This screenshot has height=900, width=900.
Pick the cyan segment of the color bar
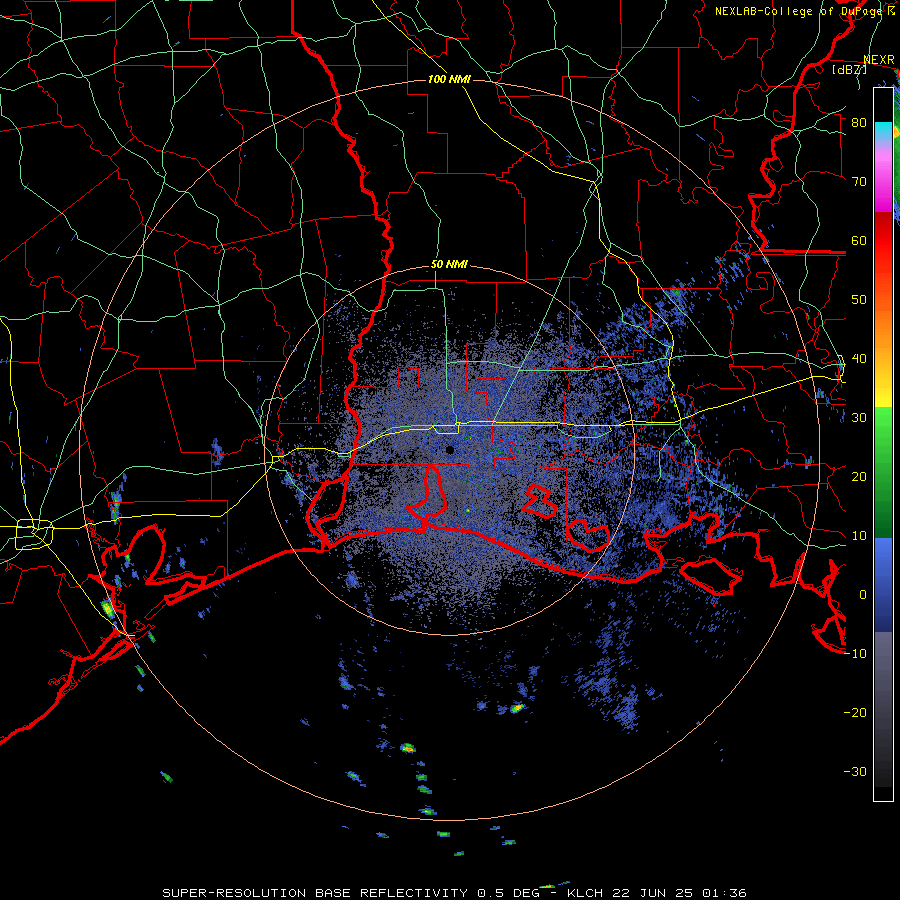click(x=883, y=129)
